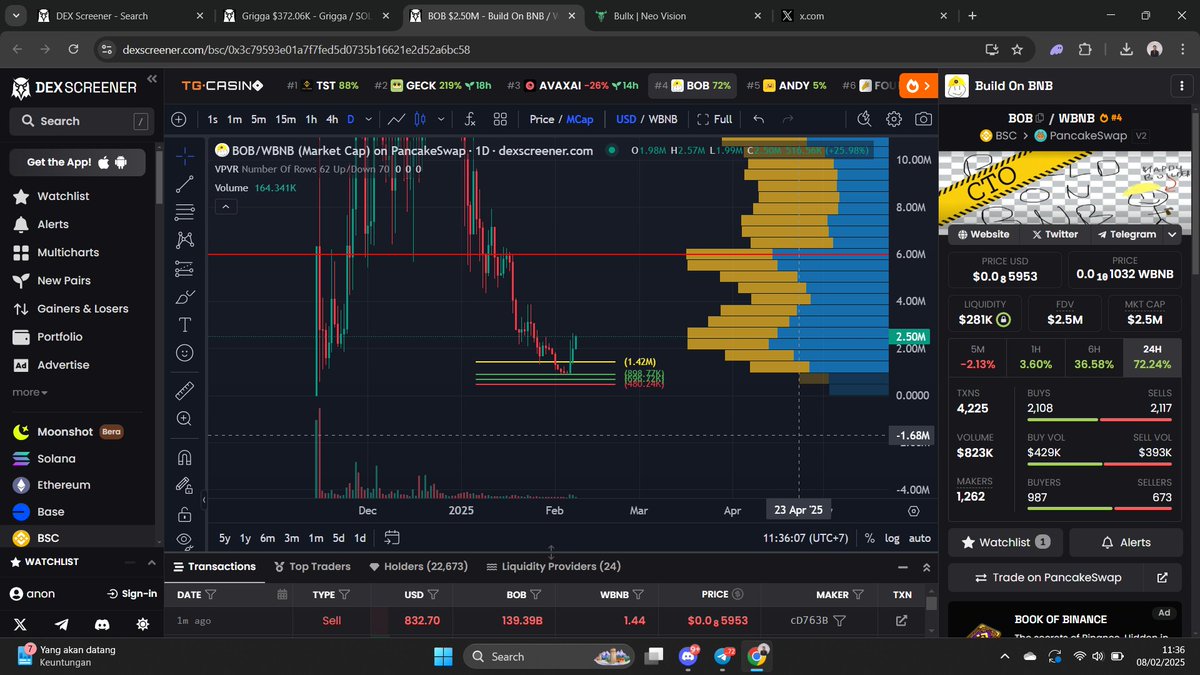The width and height of the screenshot is (1200, 675).
Task: Click the DEX Screener search field
Action: (80, 121)
